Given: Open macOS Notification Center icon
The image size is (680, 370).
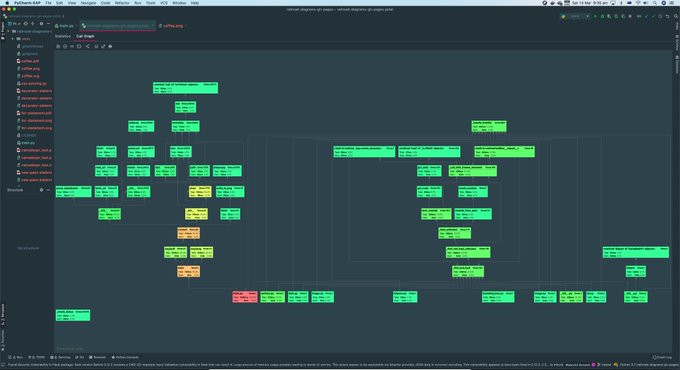Looking at the screenshot, I should tap(673, 3).
